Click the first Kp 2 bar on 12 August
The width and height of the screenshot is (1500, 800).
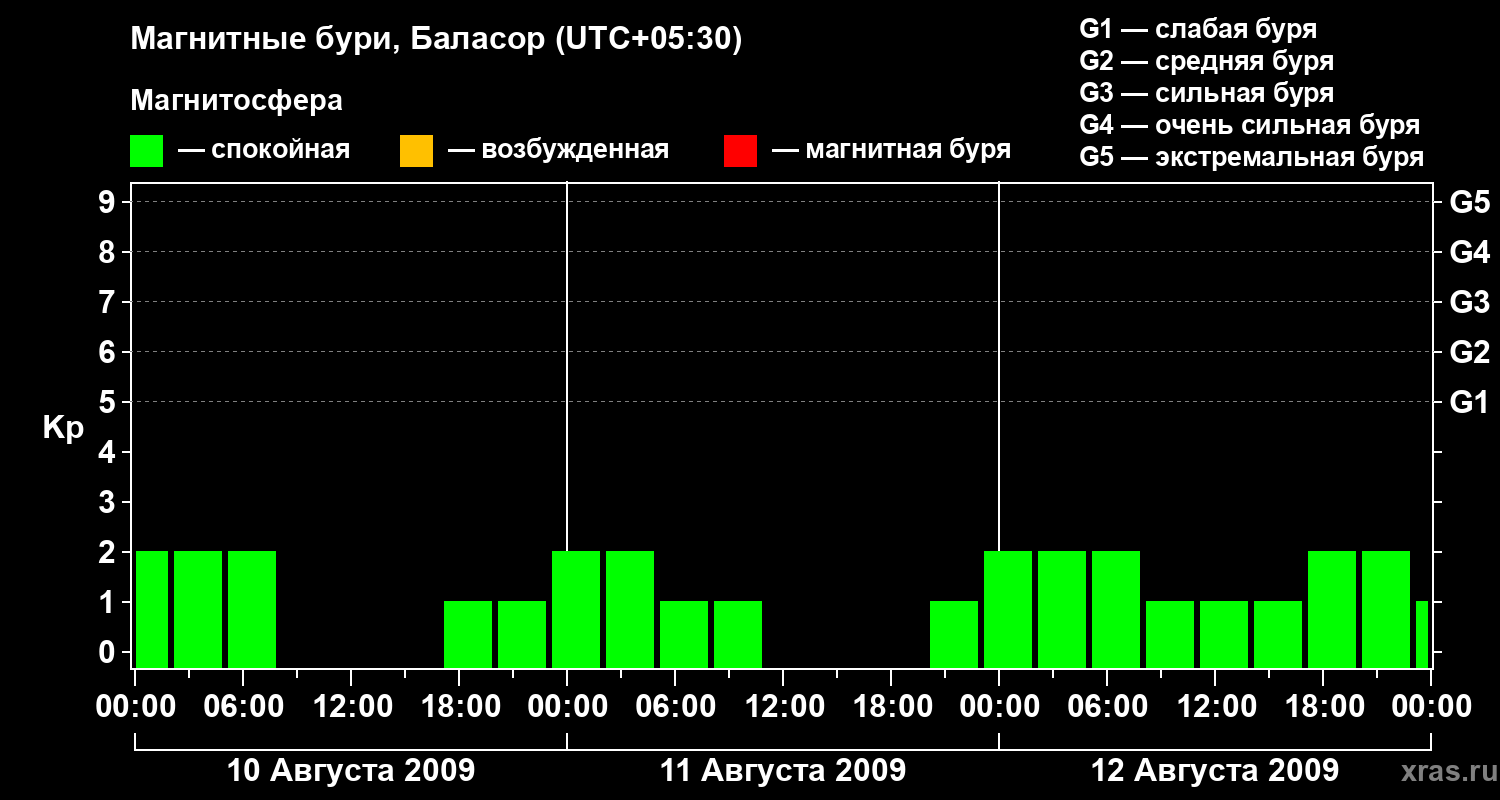(x=1008, y=609)
